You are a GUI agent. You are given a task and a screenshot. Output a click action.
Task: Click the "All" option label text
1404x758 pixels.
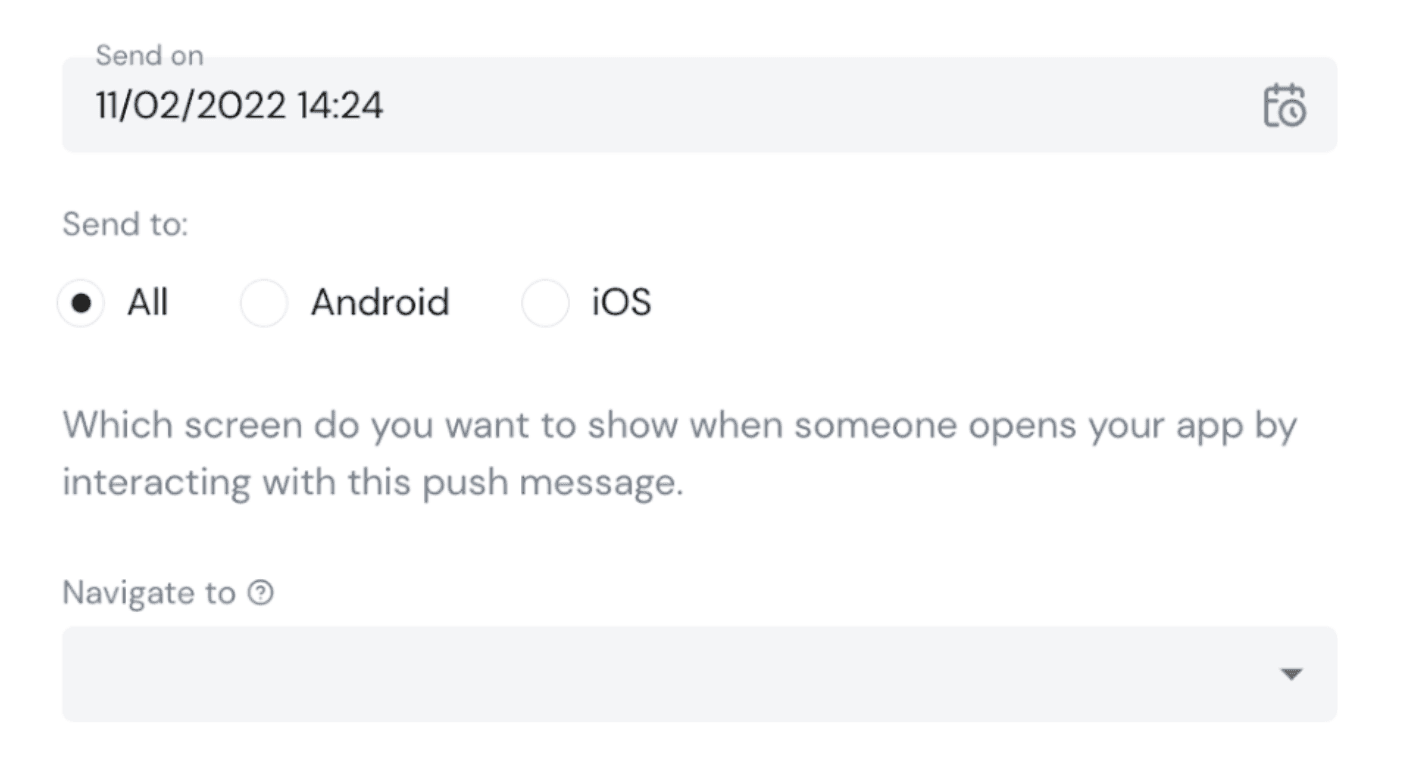(x=147, y=302)
